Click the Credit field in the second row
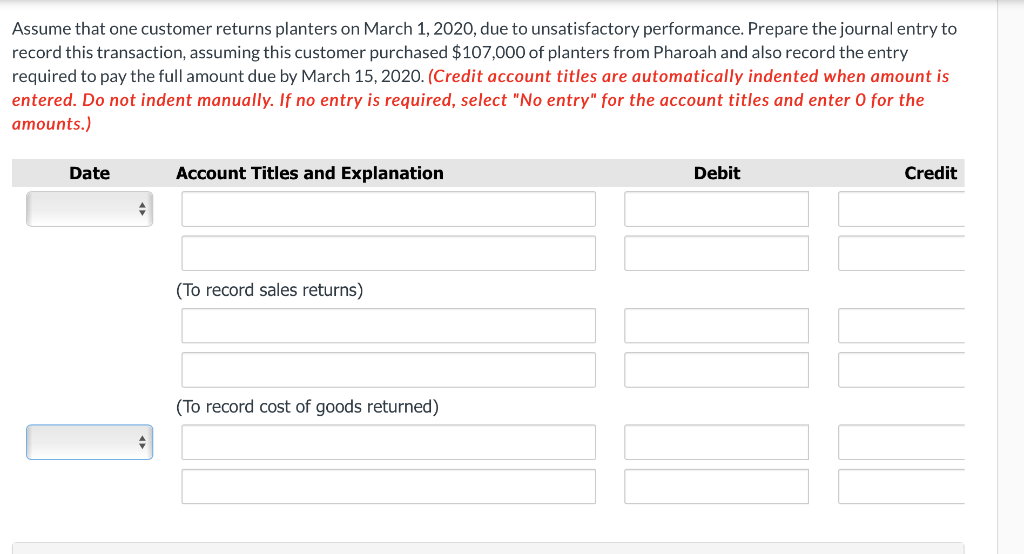Image resolution: width=1024 pixels, height=554 pixels. (x=901, y=253)
